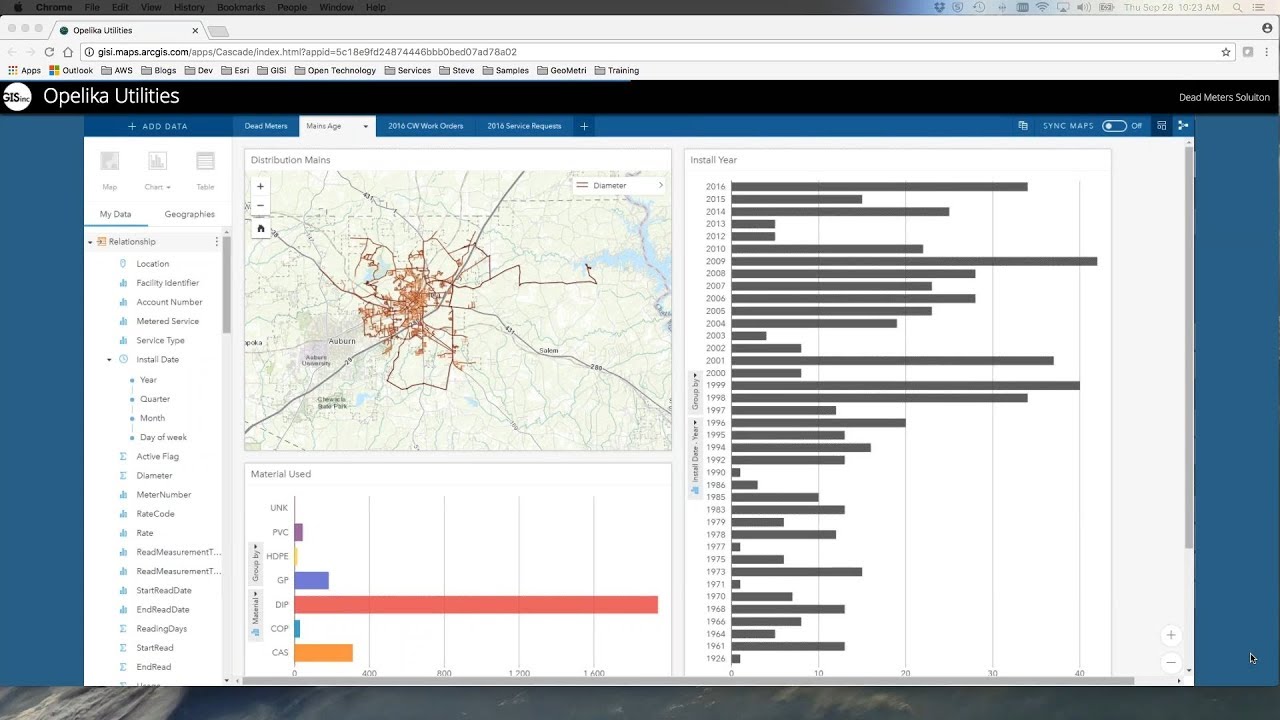This screenshot has width=1280, height=720.
Task: Select the Account Number field
Action: [169, 302]
